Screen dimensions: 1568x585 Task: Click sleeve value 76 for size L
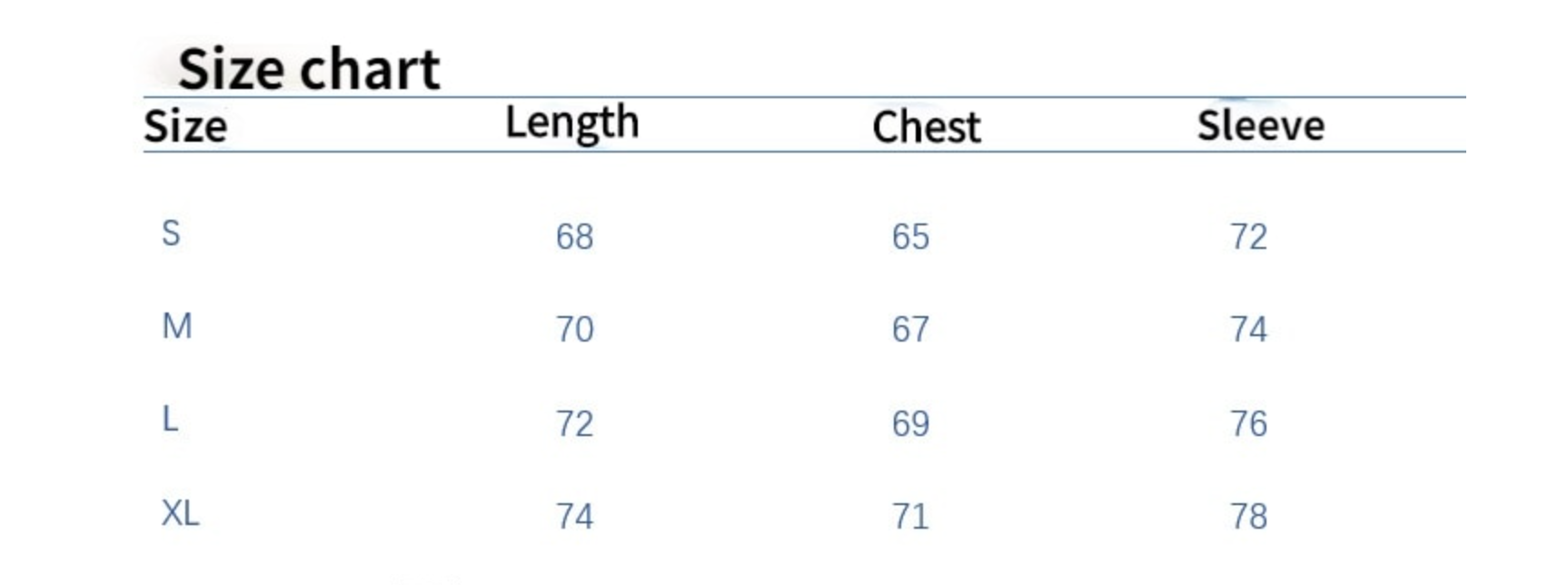(1248, 424)
